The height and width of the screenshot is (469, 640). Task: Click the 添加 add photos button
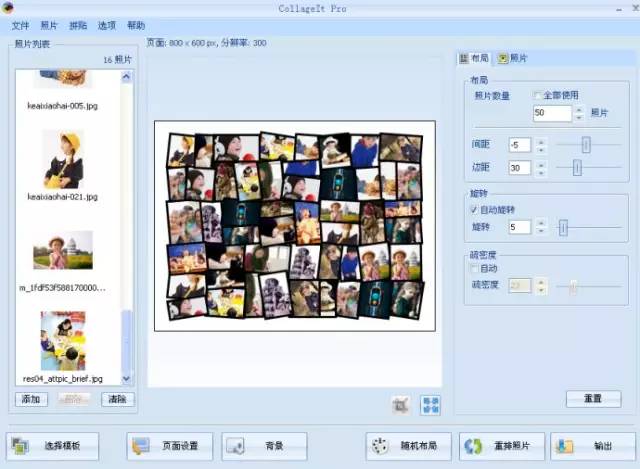tap(31, 399)
